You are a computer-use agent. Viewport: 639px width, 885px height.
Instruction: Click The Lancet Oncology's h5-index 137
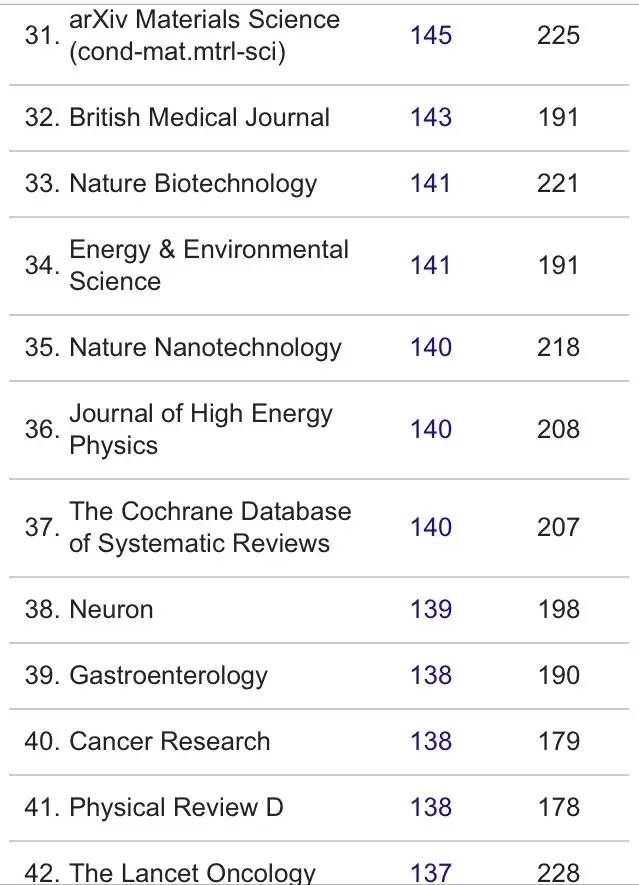click(x=431, y=873)
